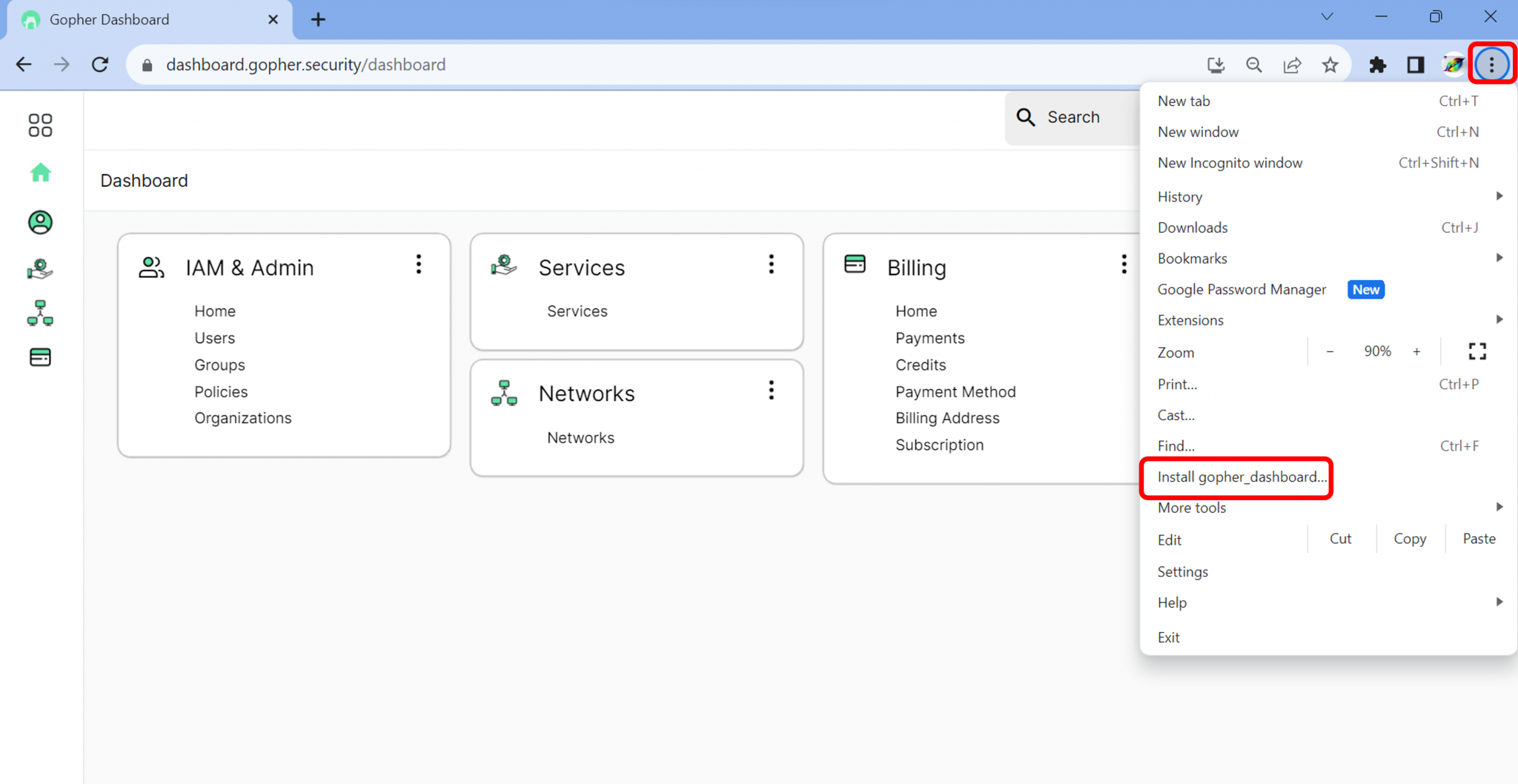Open IAM & Admin card options menu

(419, 265)
